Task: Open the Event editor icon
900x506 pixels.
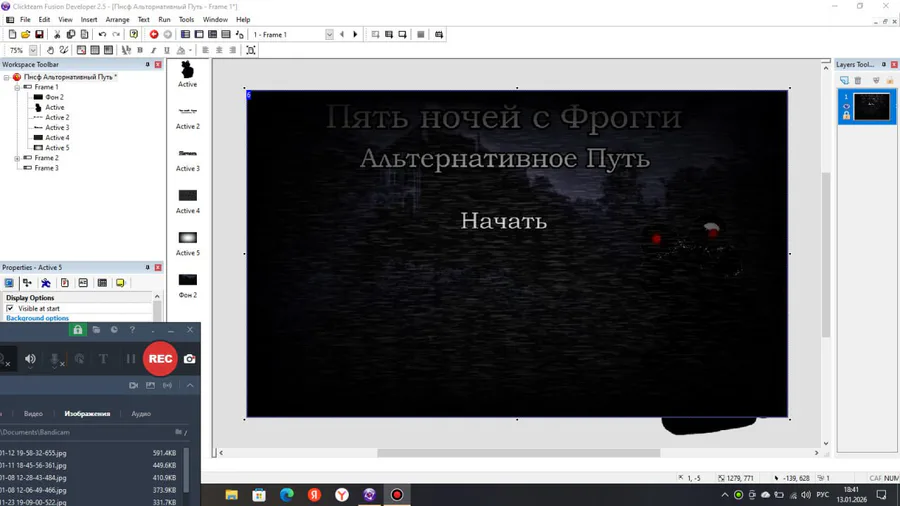Action: (212, 34)
